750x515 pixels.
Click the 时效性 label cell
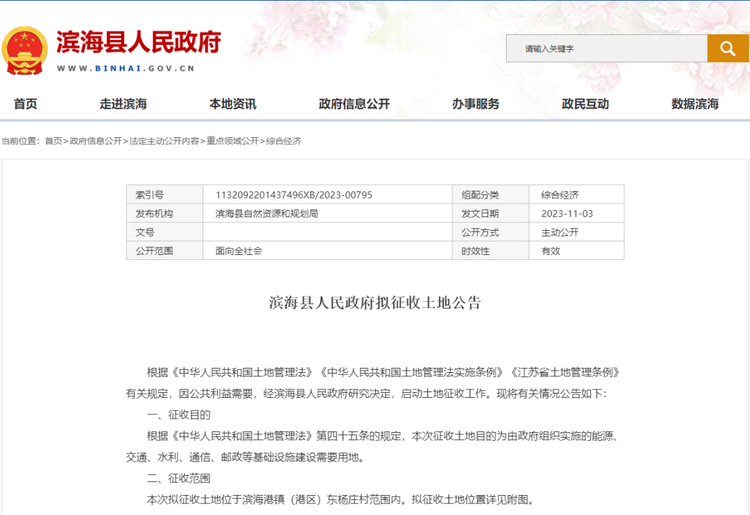tap(490, 251)
